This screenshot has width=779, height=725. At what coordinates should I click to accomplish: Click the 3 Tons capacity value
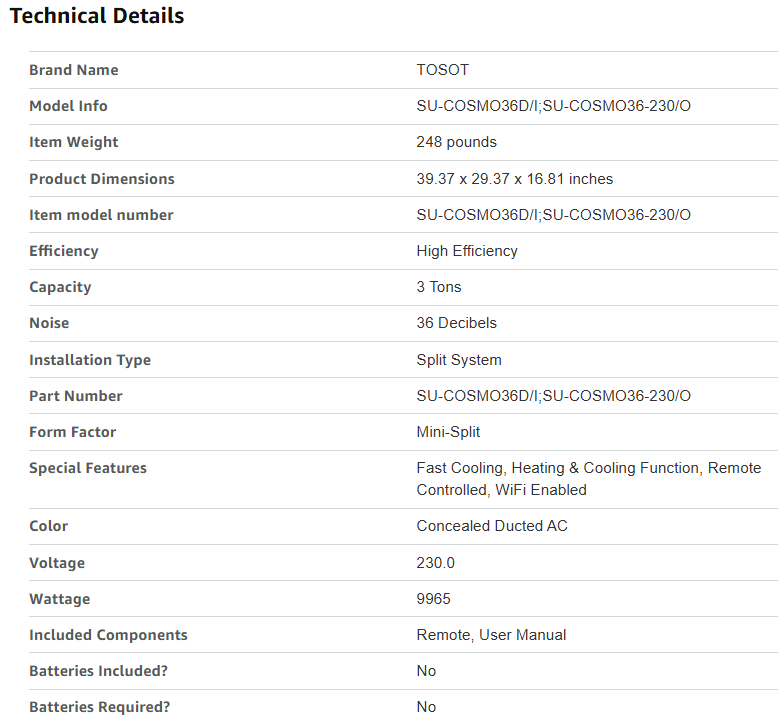click(439, 287)
